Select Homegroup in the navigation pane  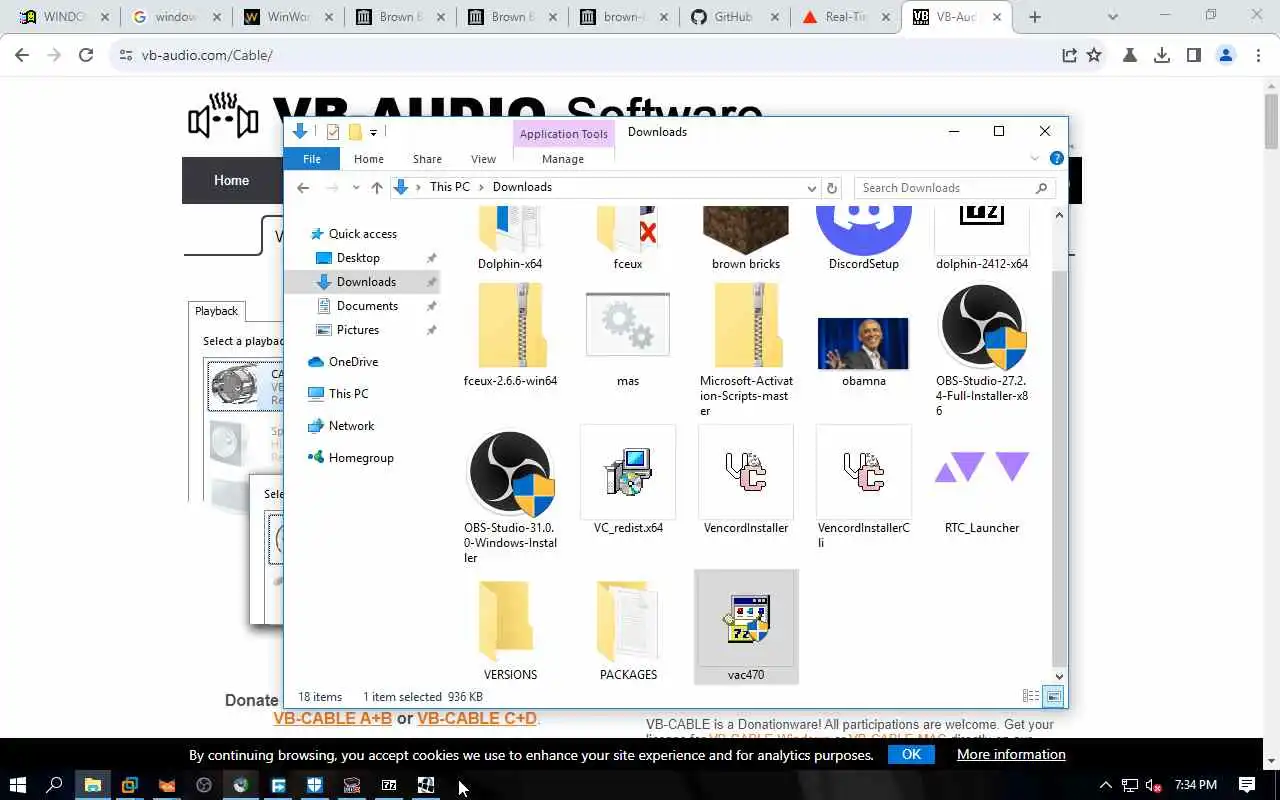(x=361, y=458)
